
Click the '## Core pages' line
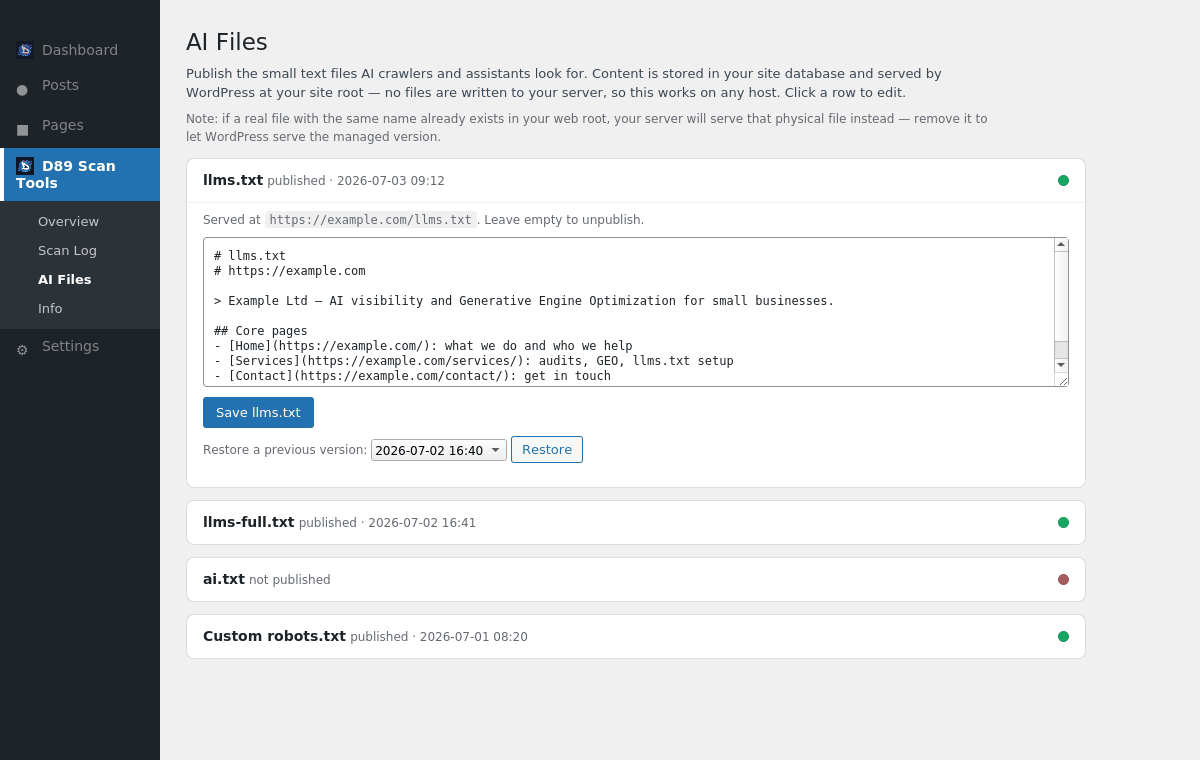(261, 331)
